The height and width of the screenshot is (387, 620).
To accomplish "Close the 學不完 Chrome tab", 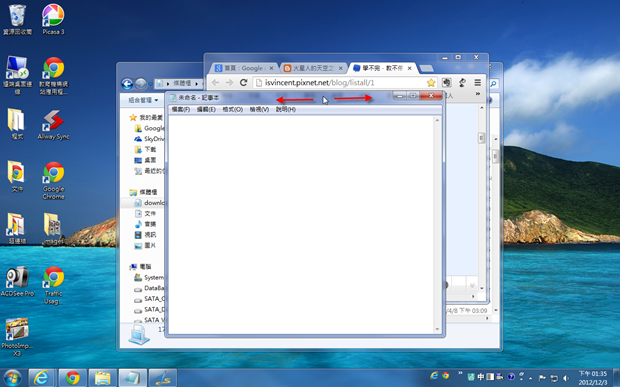I will tap(410, 68).
